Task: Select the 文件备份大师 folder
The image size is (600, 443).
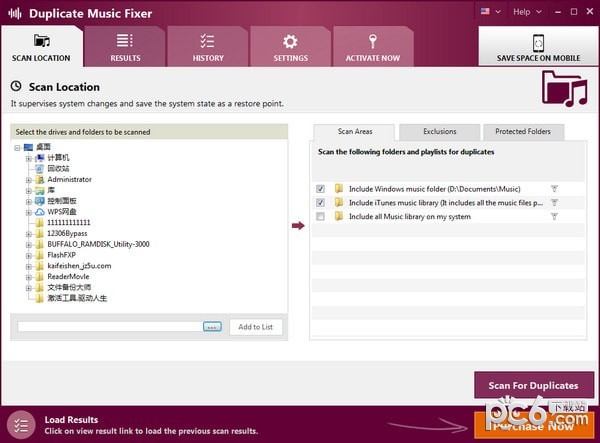Action: [69, 287]
